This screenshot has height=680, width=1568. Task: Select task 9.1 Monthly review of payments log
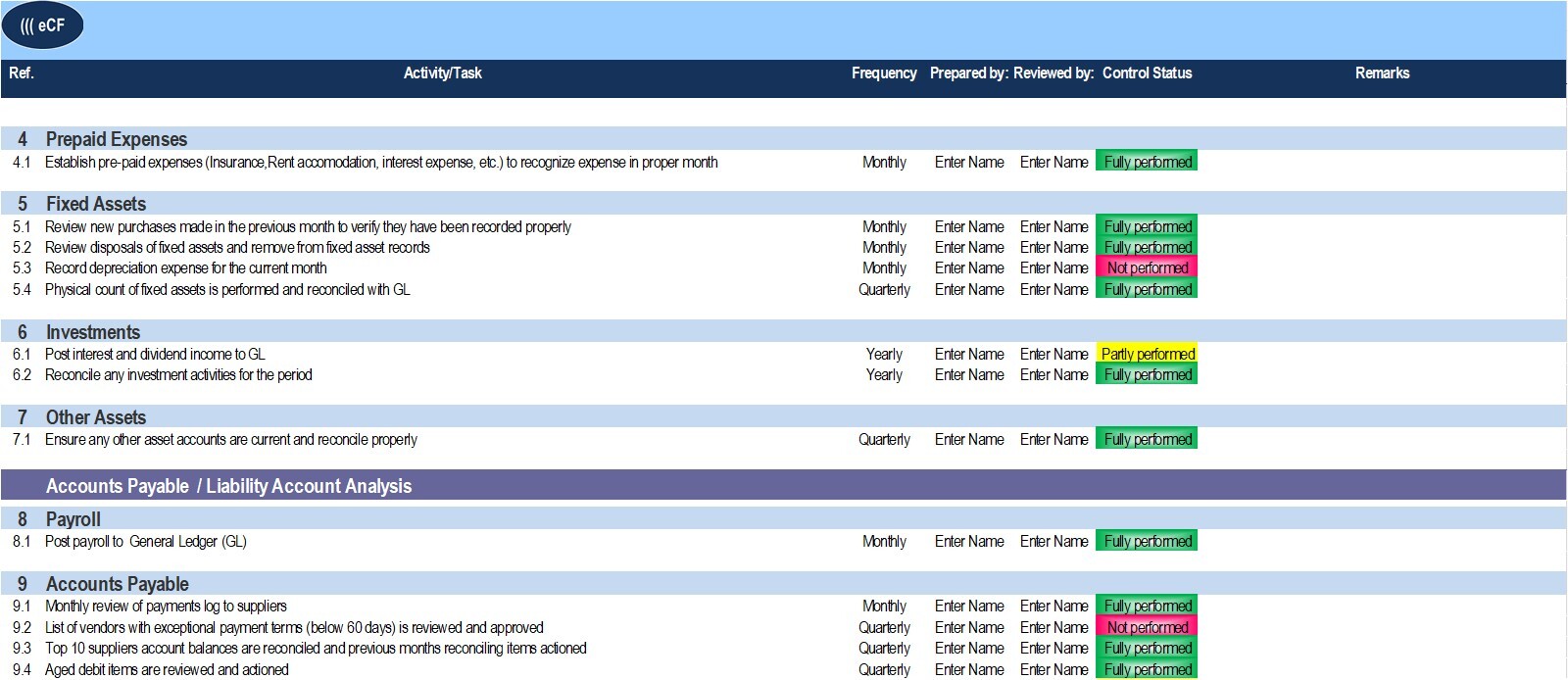166,607
